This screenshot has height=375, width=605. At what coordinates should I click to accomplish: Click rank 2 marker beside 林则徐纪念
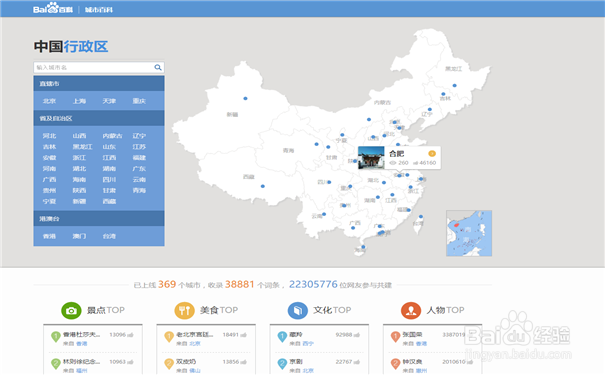point(56,364)
